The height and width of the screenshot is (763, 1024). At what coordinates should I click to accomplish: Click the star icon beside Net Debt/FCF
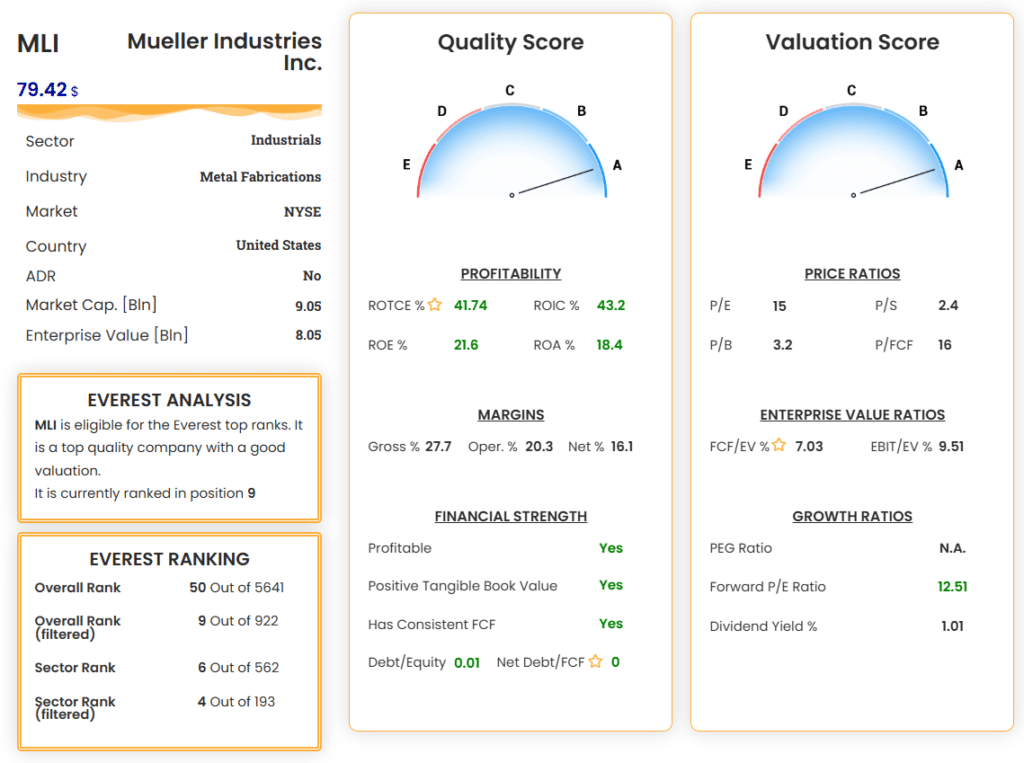tap(595, 661)
